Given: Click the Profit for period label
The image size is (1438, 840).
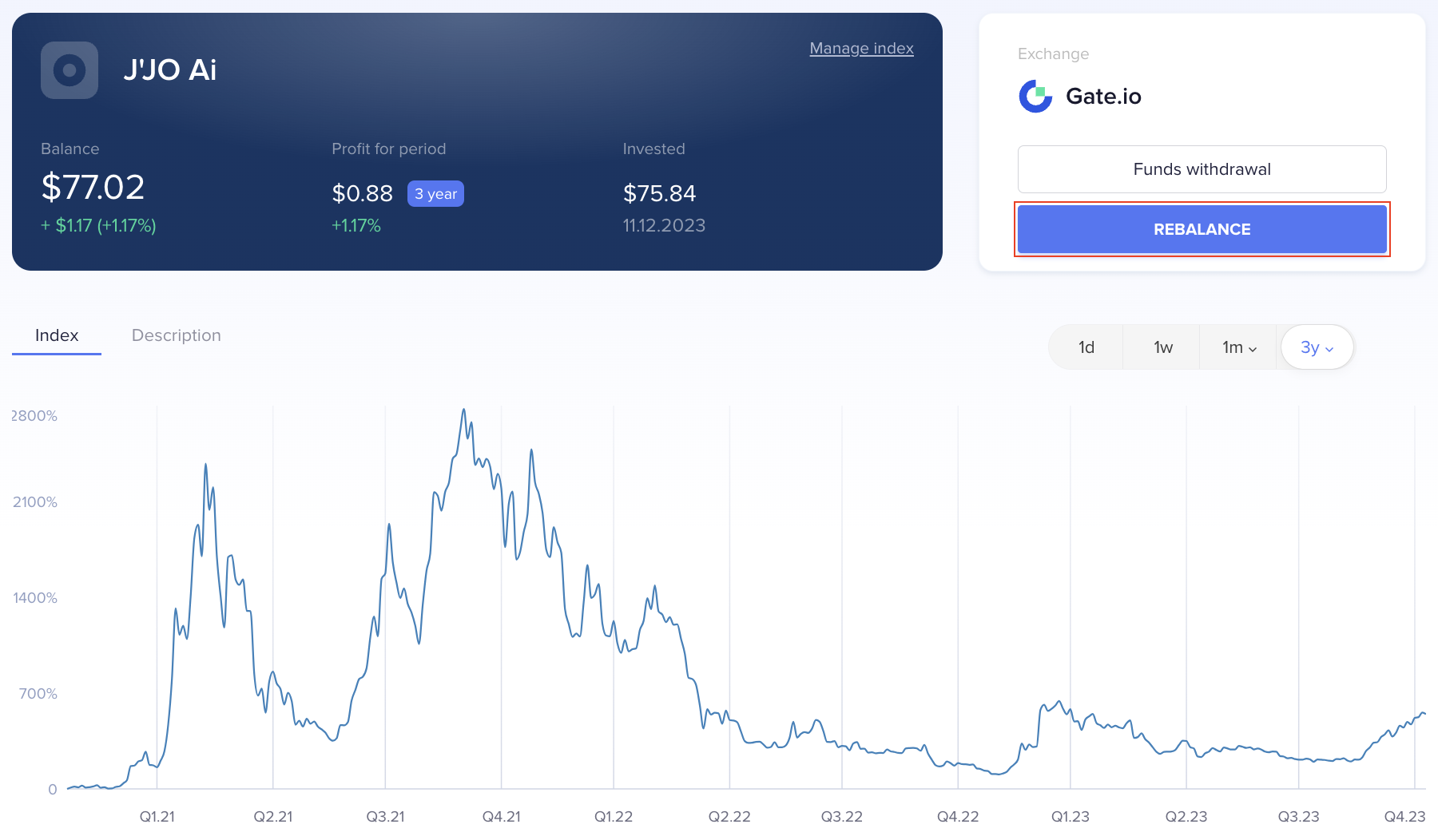Looking at the screenshot, I should (389, 149).
